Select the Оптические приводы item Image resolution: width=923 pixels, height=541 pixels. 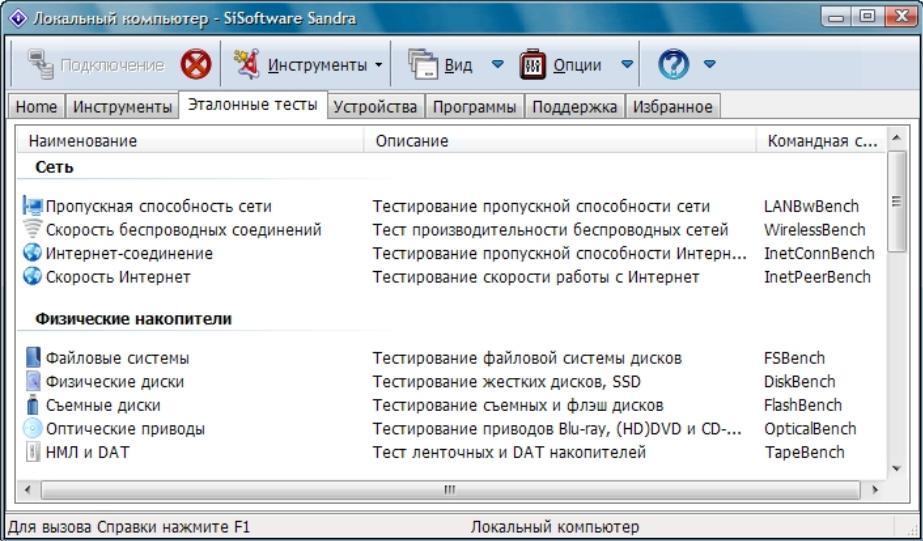click(x=125, y=429)
